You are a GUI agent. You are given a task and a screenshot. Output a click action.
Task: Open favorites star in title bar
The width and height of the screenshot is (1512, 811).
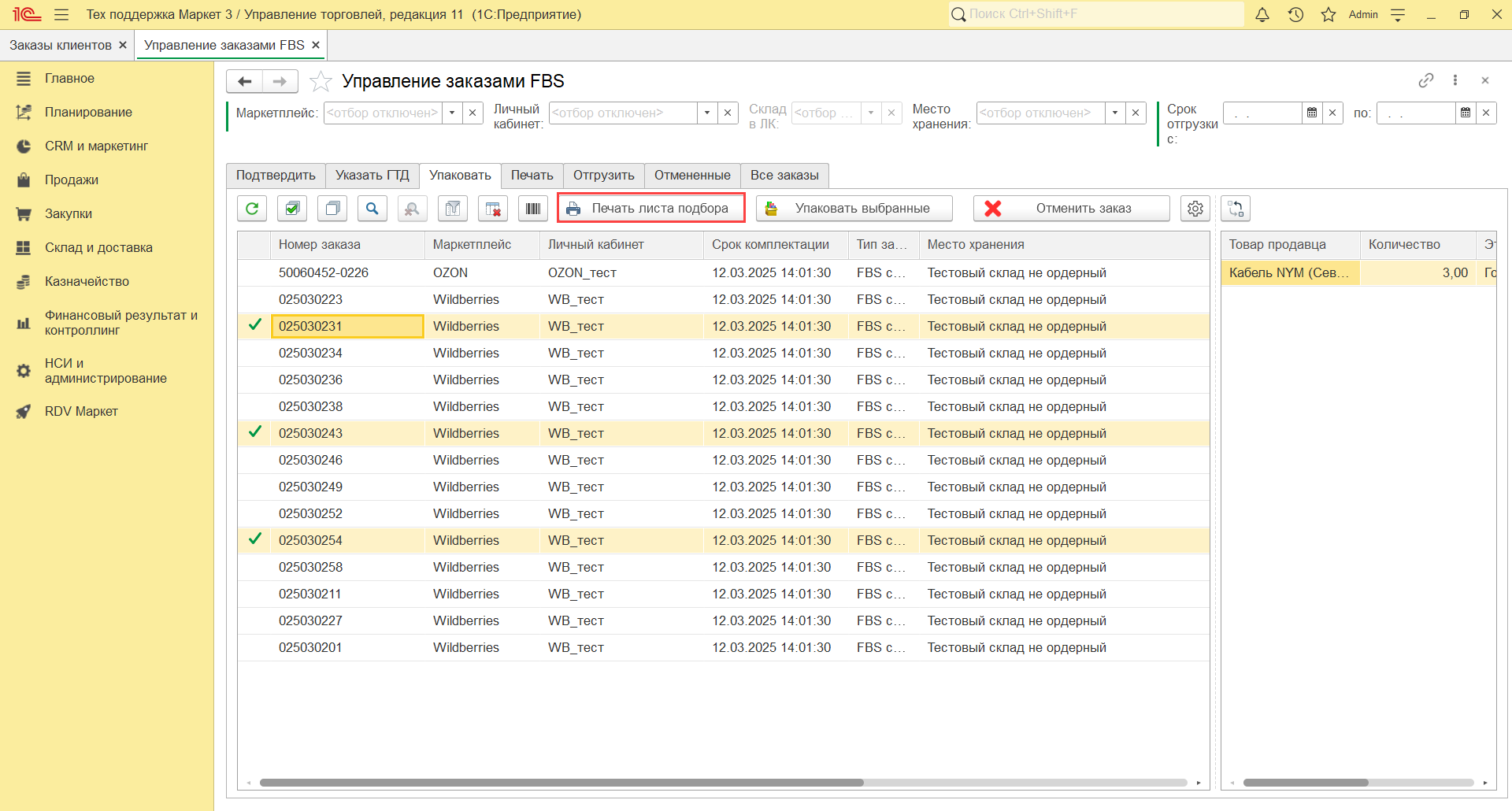pyautogui.click(x=1329, y=14)
